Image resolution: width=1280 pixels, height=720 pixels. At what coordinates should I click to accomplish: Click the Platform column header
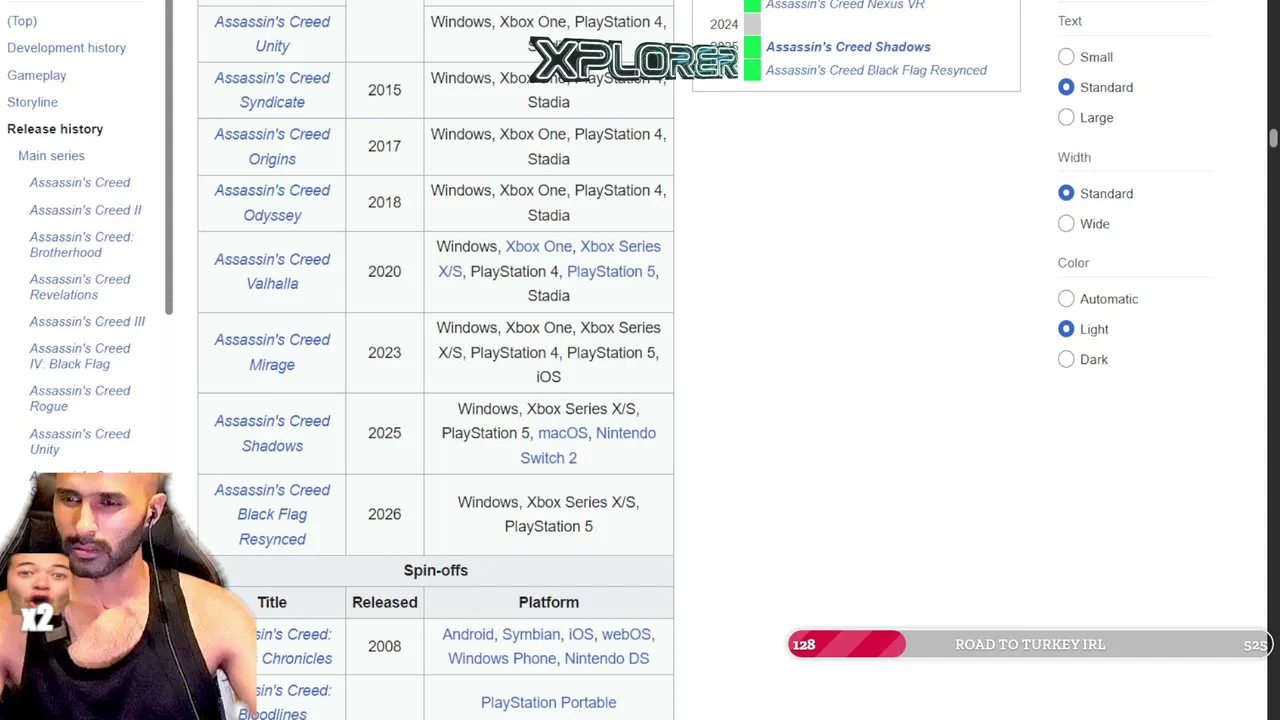[x=549, y=602]
